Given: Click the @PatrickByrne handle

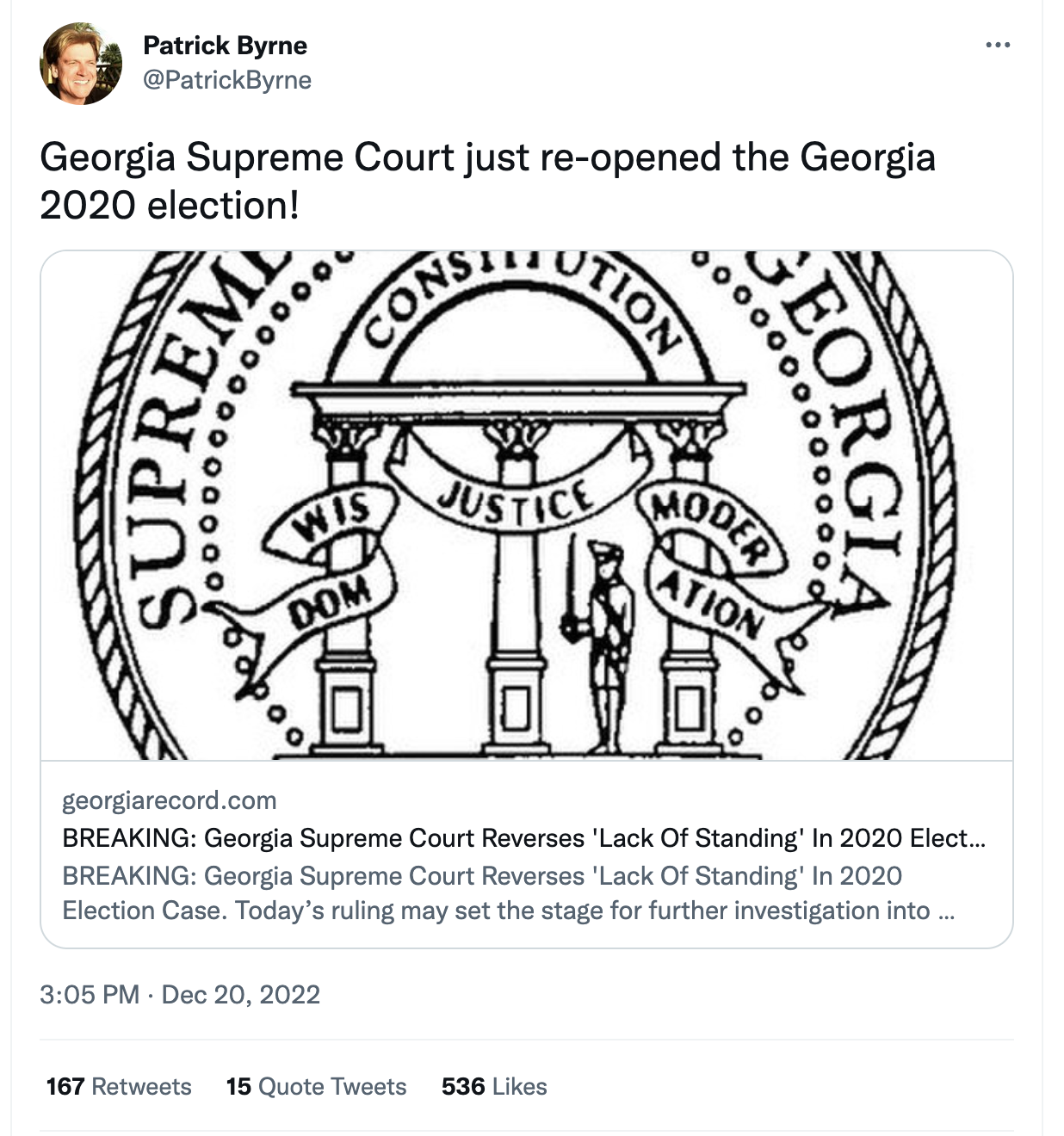Looking at the screenshot, I should [227, 80].
